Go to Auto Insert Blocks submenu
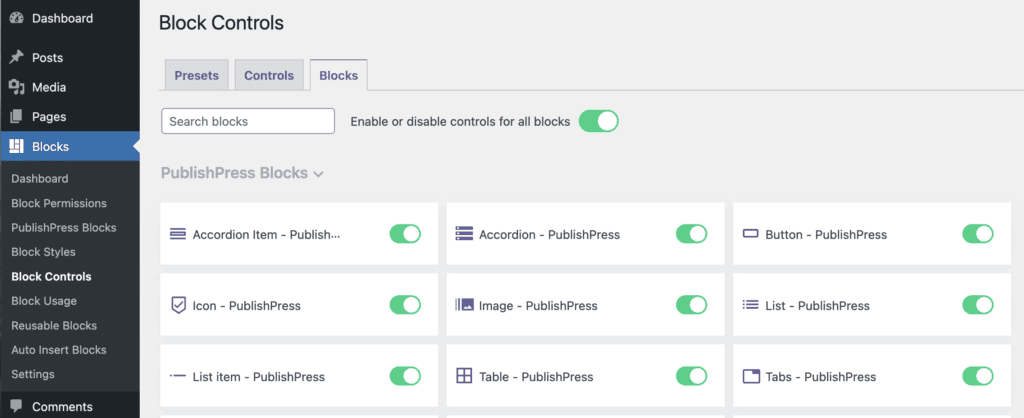 (59, 349)
